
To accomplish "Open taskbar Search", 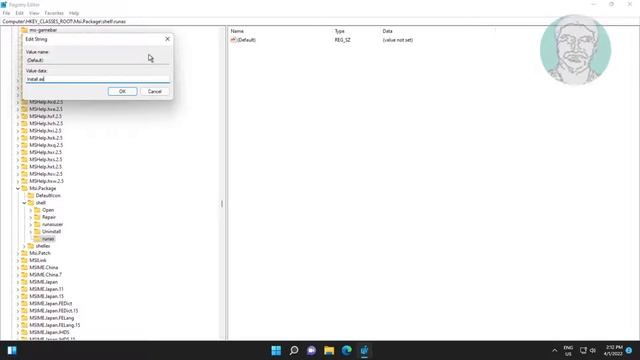I will [294, 351].
